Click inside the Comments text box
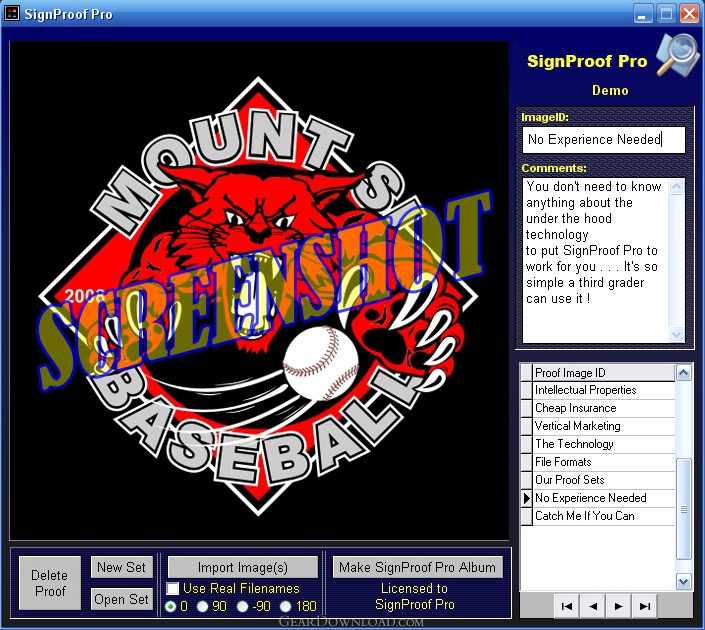Image resolution: width=705 pixels, height=630 pixels. pyautogui.click(x=596, y=260)
